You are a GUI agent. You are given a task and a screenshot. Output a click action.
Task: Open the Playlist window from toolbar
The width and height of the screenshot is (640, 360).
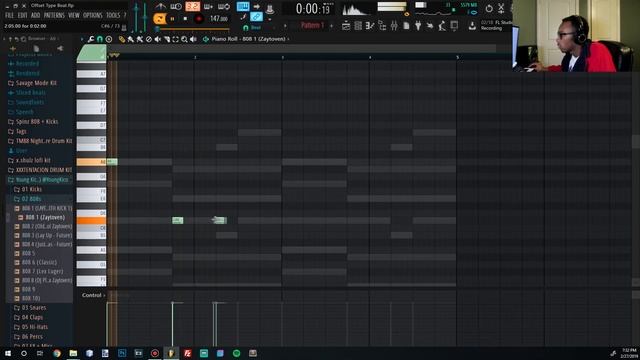click(346, 26)
